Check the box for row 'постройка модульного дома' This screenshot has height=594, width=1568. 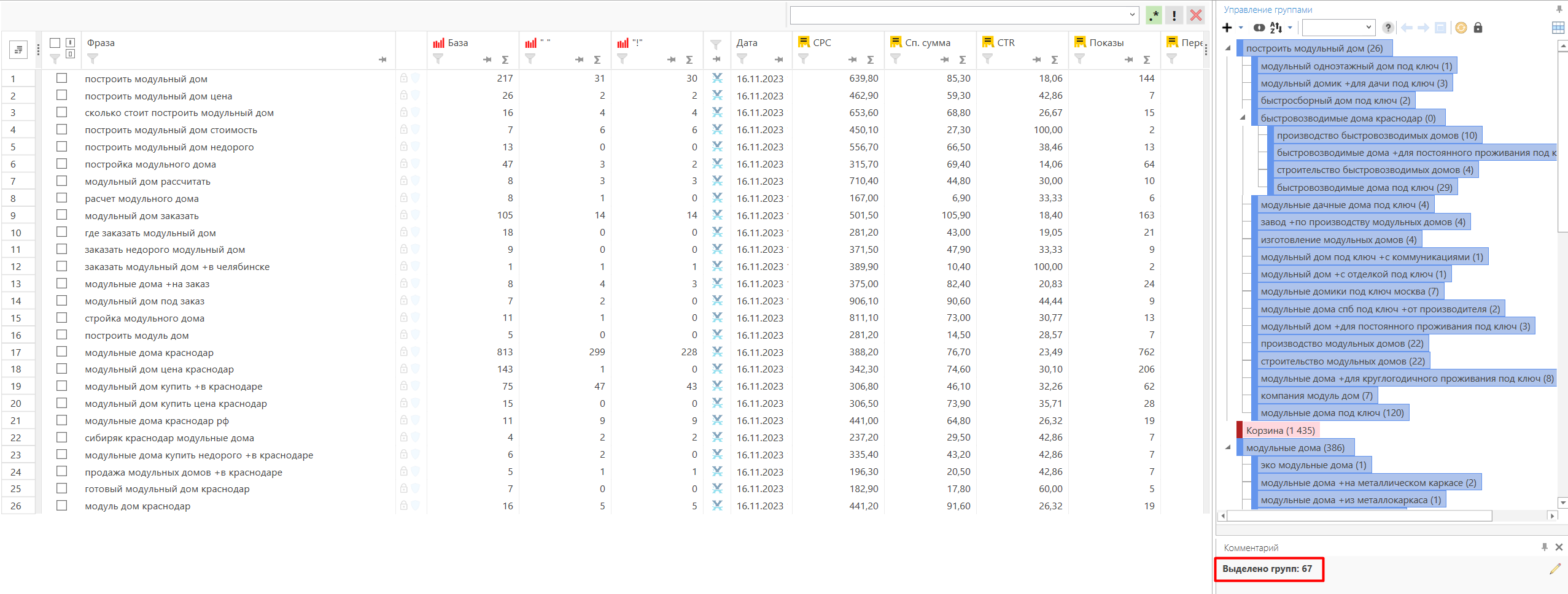point(61,164)
